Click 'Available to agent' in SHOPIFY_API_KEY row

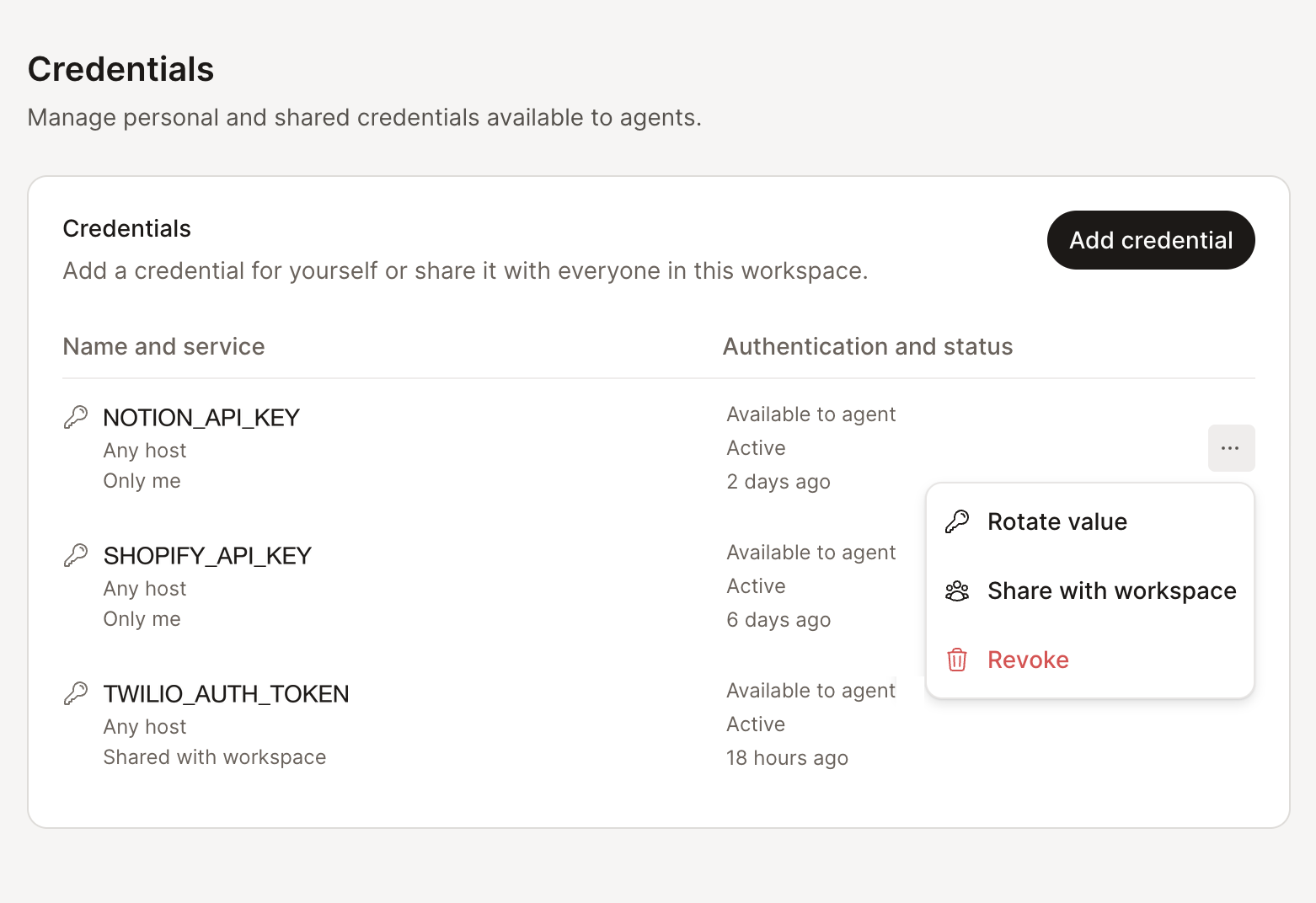pyautogui.click(x=811, y=553)
